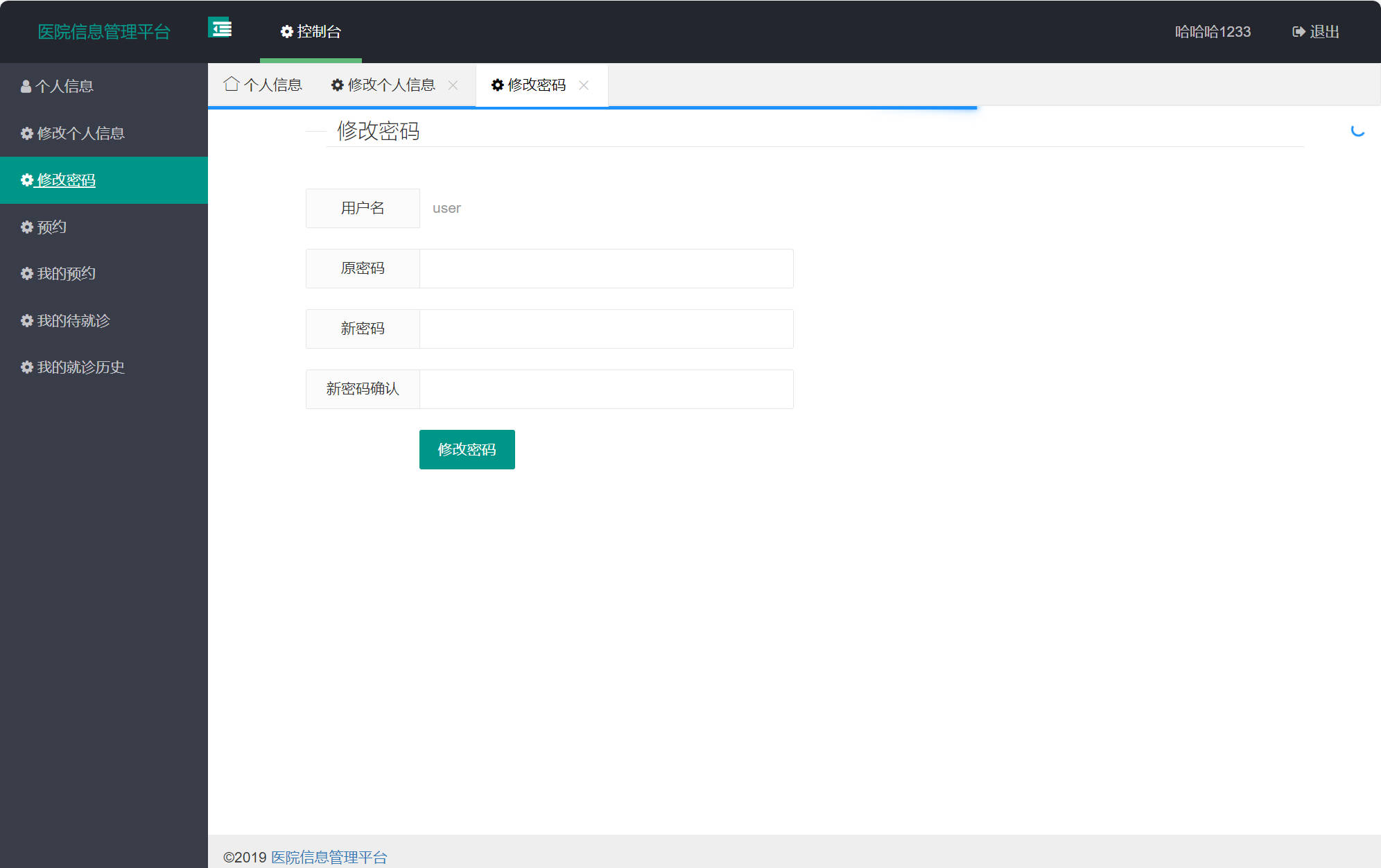Open the 医院信息管理平台 footer link
The width and height of the screenshot is (1381, 868).
click(328, 858)
